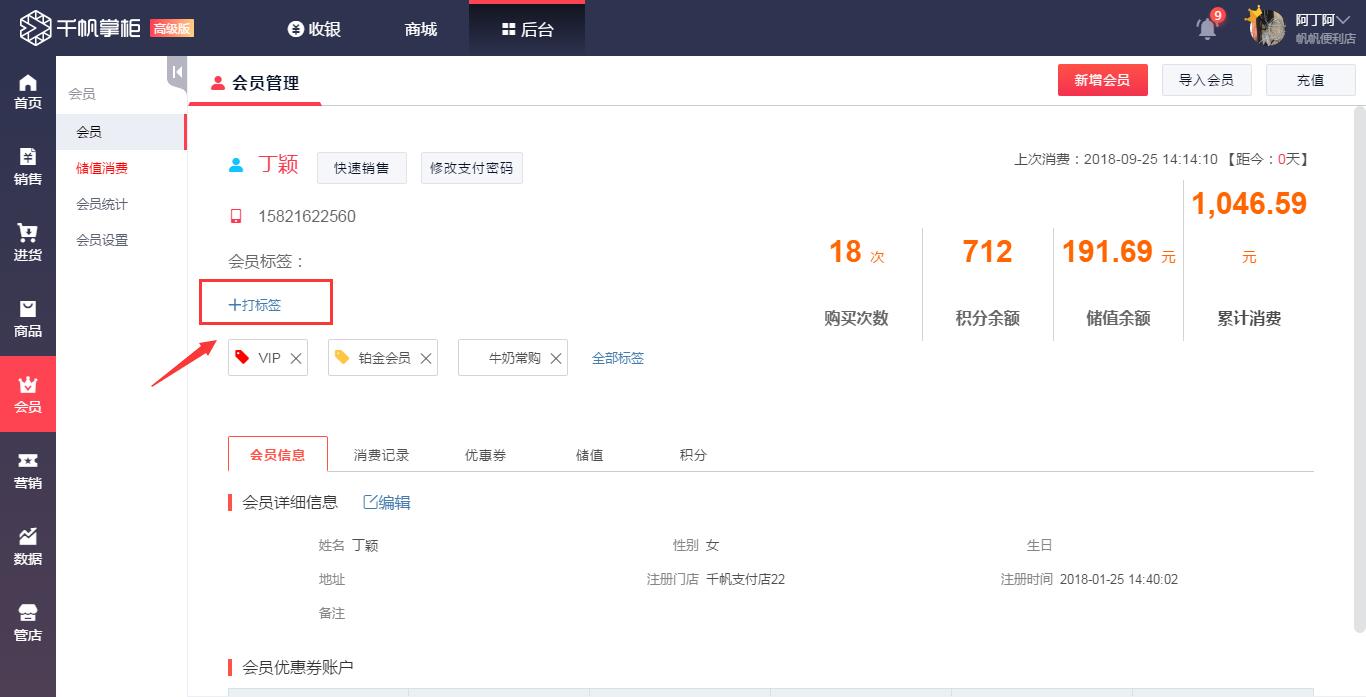Open the 数据 data analytics module

tap(28, 548)
